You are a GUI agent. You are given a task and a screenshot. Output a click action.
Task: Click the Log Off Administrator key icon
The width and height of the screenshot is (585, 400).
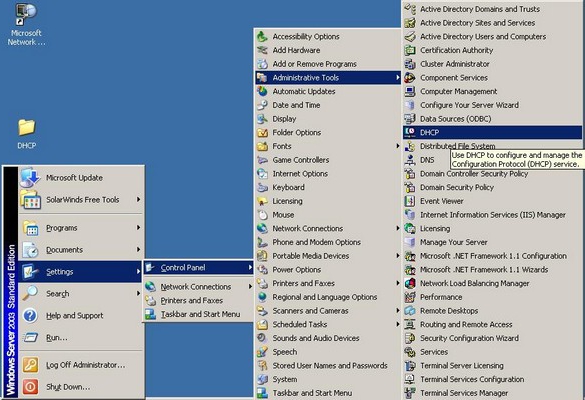(30, 365)
